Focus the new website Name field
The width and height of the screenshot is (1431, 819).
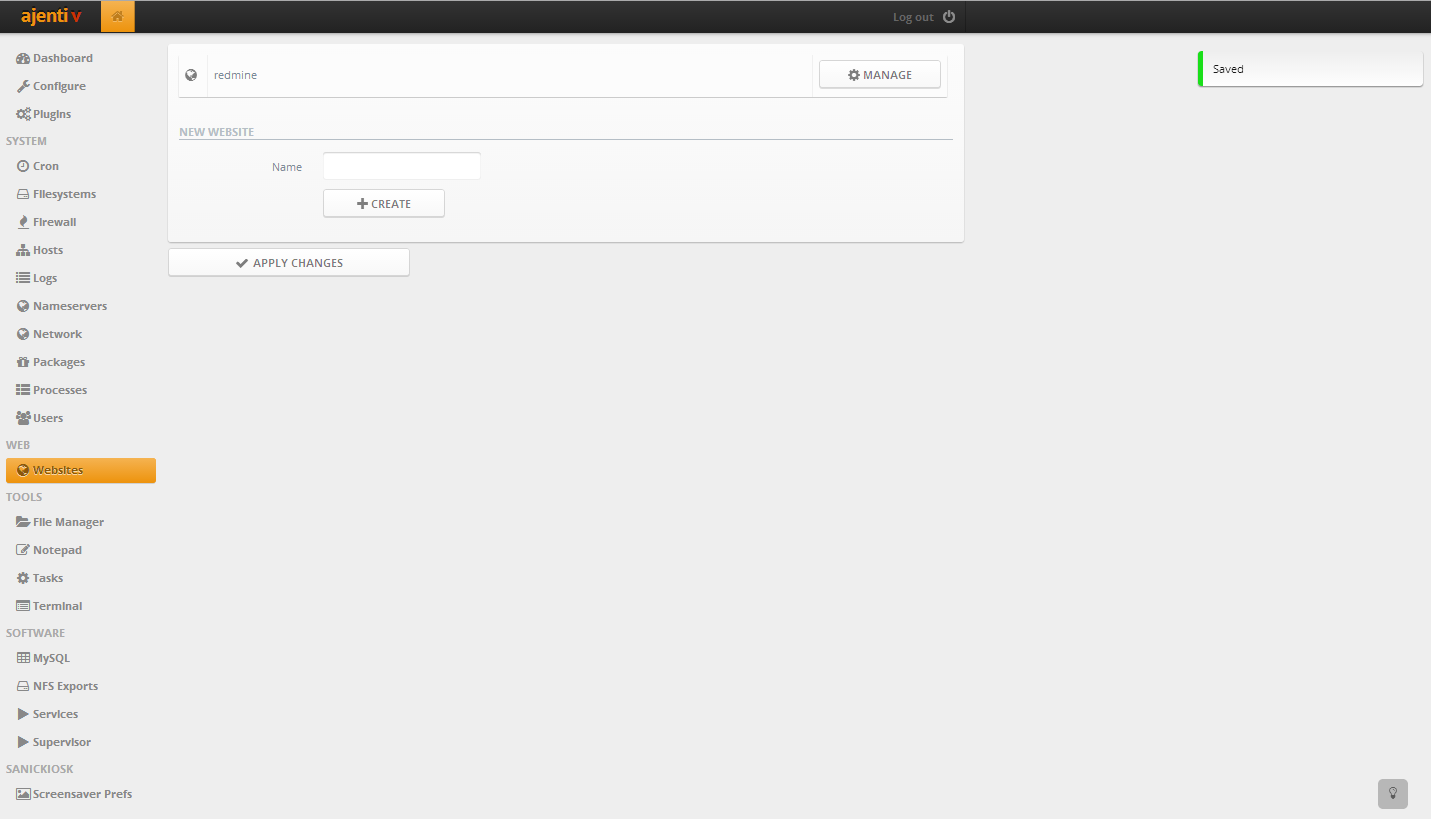(x=402, y=166)
